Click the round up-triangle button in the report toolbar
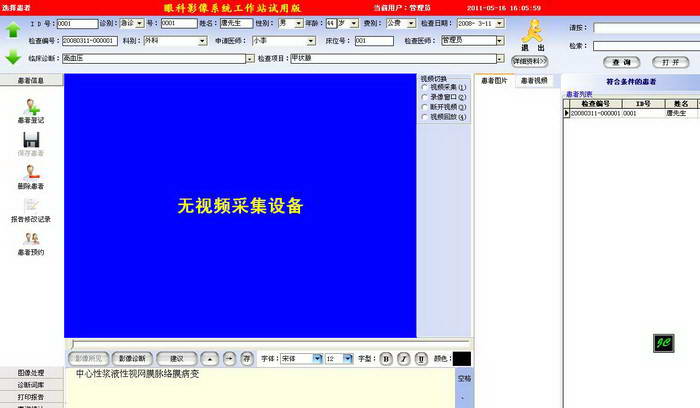 (210, 359)
